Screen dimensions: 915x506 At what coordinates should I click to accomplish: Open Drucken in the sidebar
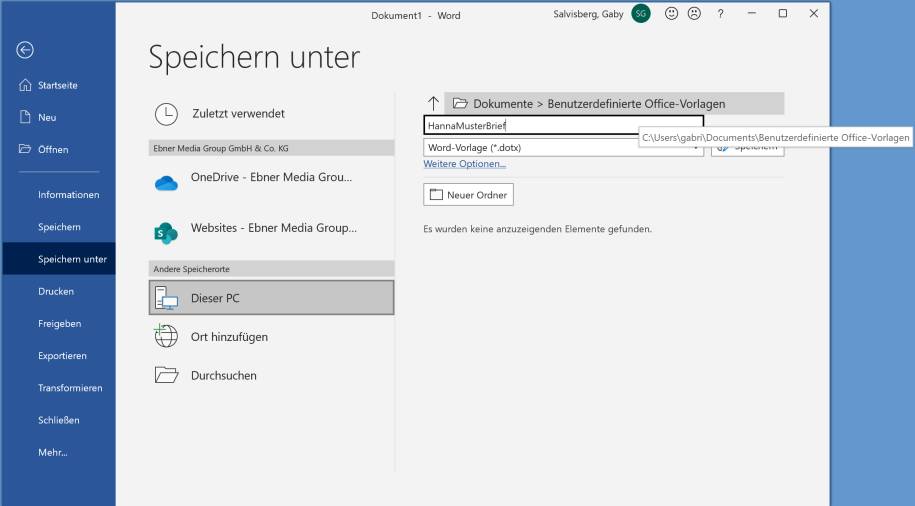pos(55,292)
